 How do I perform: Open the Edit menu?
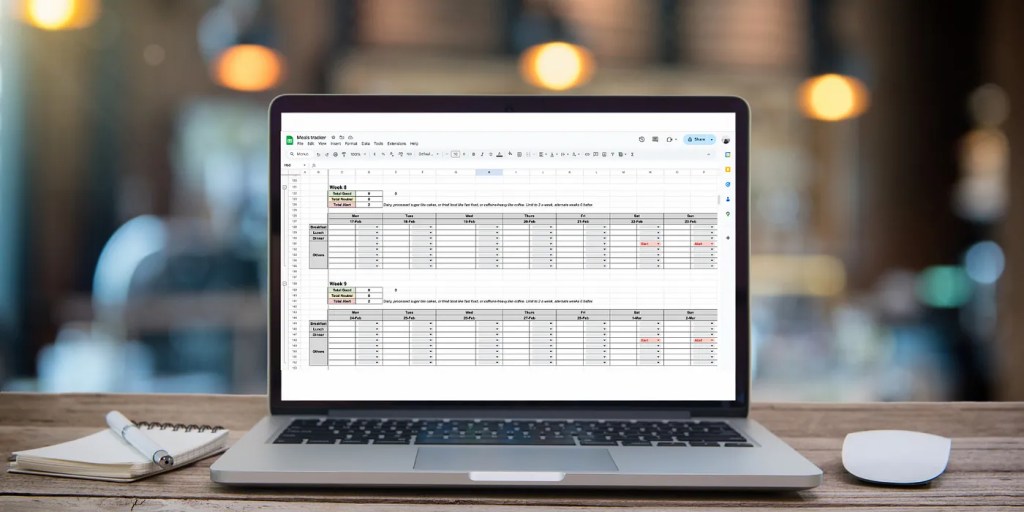311,144
